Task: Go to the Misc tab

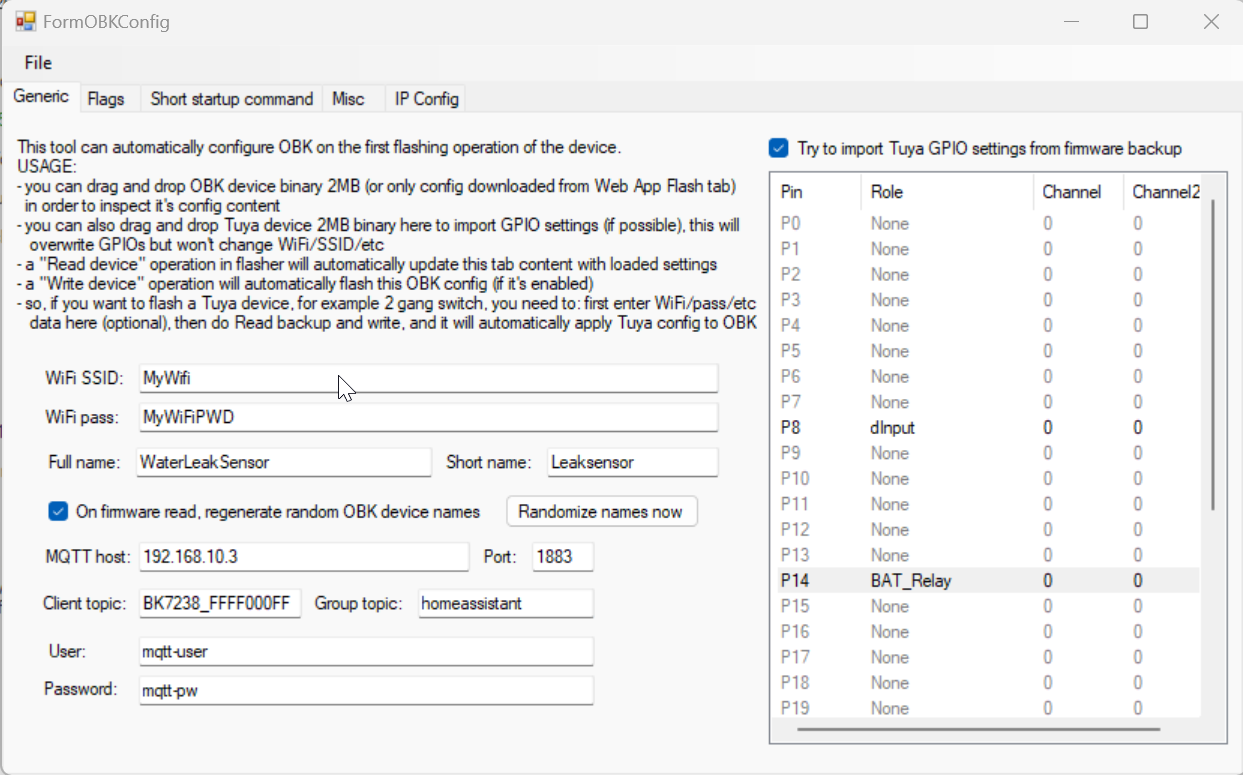Action: click(348, 98)
